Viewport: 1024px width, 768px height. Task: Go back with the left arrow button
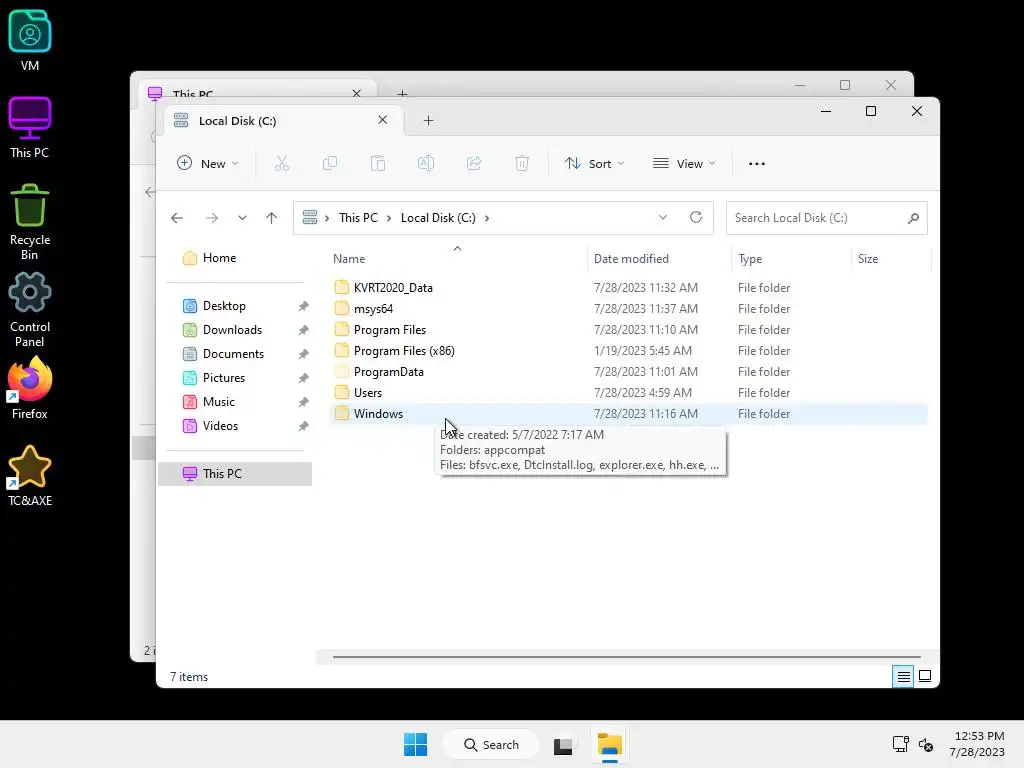pos(177,218)
